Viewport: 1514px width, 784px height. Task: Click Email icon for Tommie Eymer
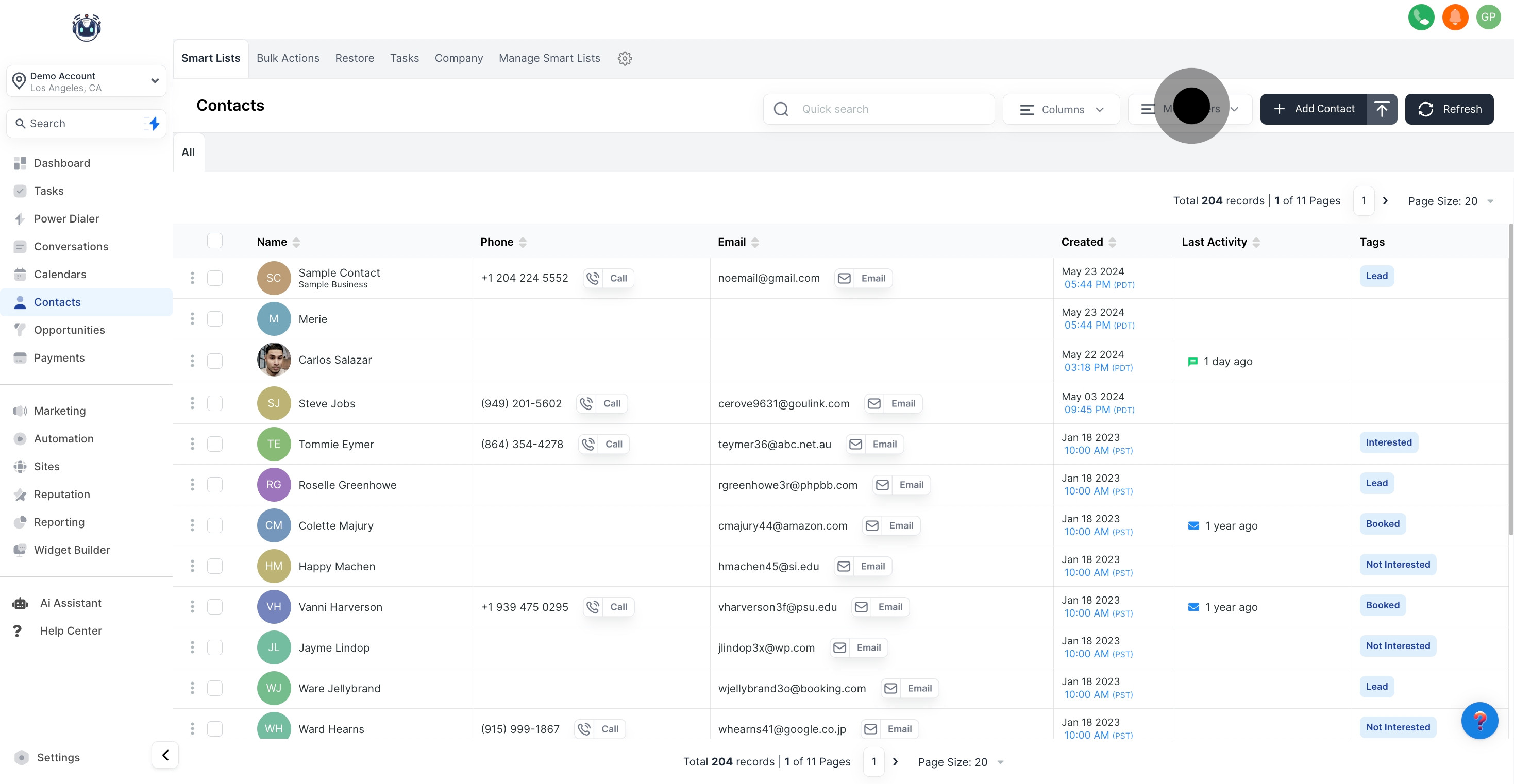(x=856, y=445)
